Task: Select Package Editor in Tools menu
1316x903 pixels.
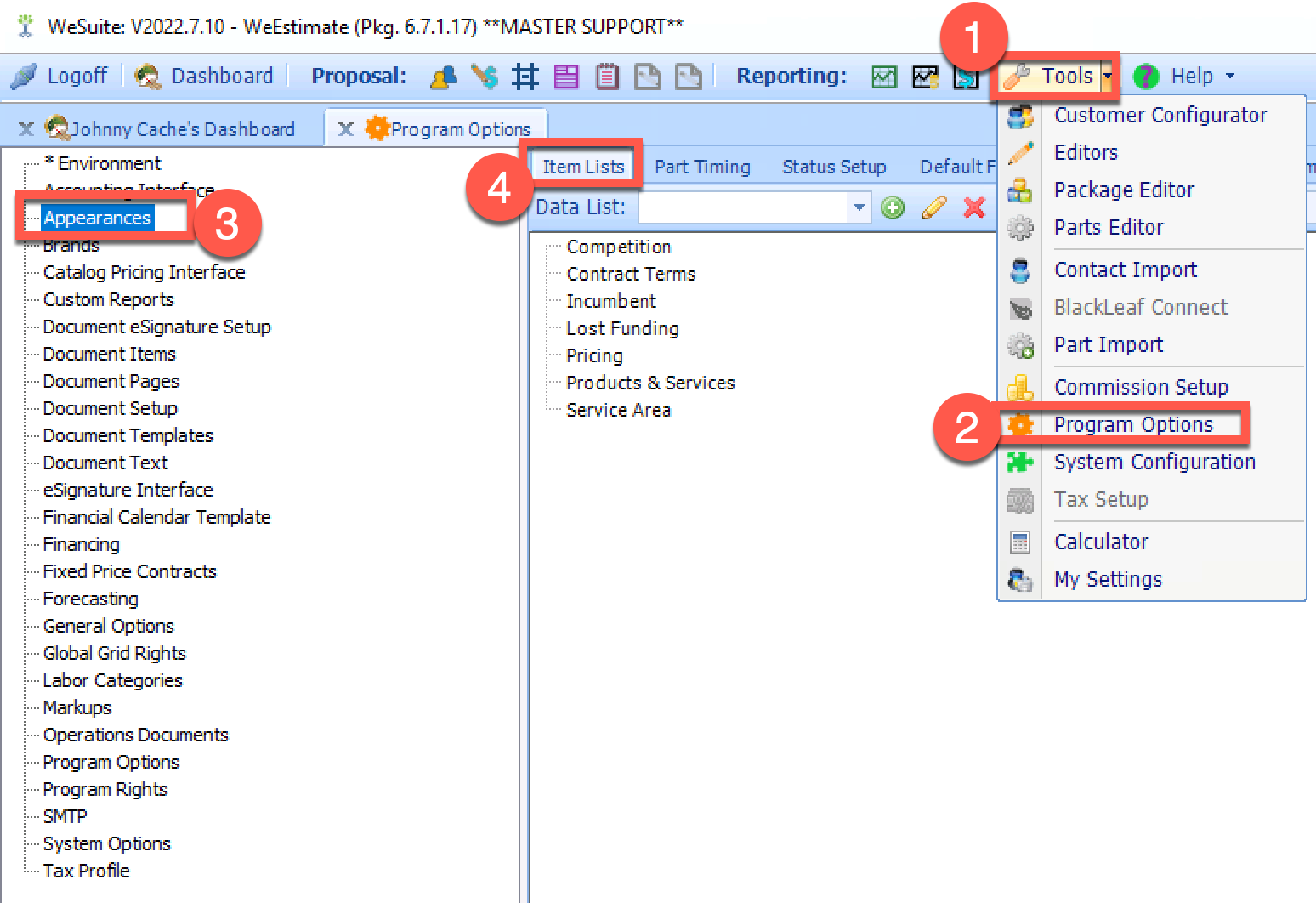Action: point(1124,190)
